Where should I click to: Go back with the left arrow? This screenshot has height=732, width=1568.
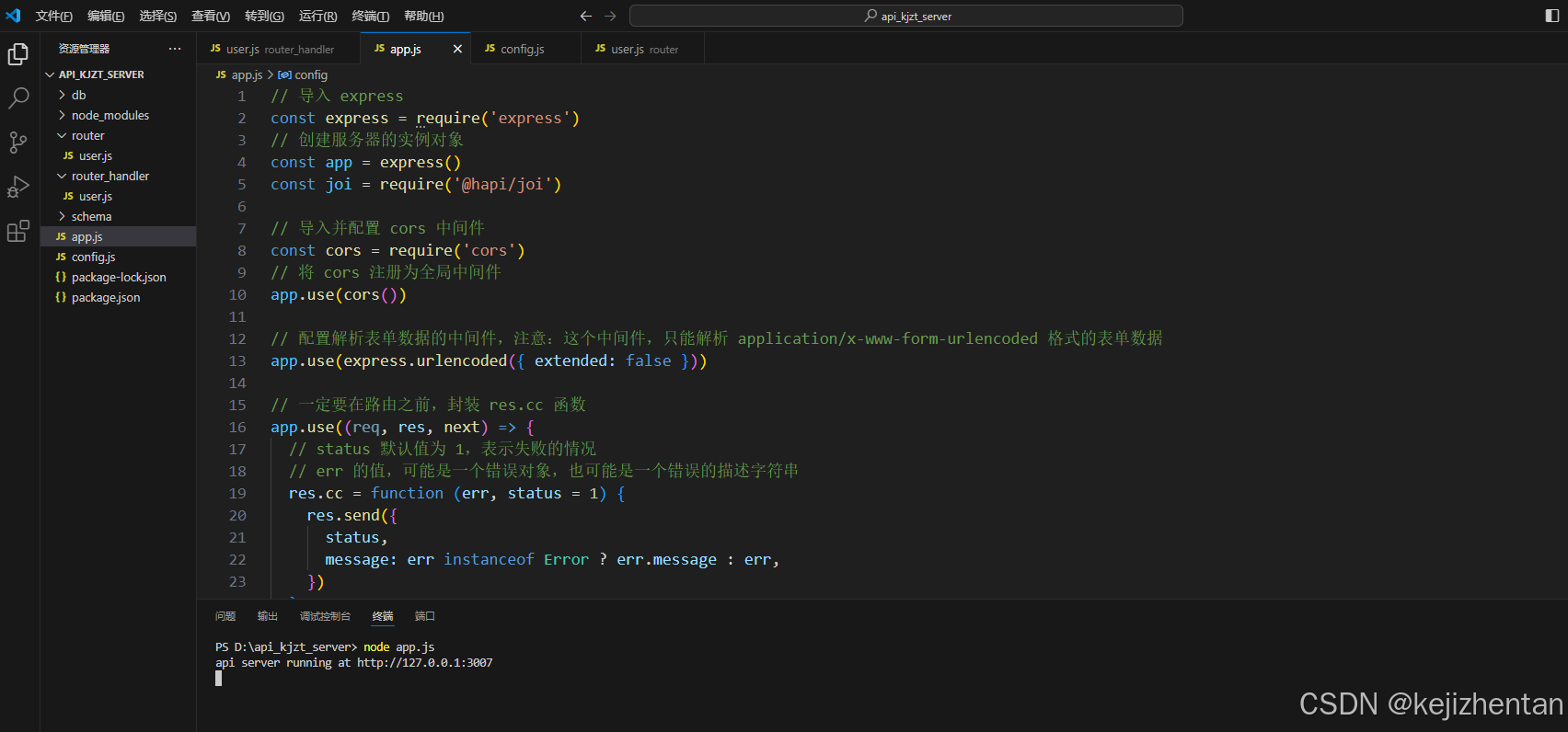[x=586, y=16]
